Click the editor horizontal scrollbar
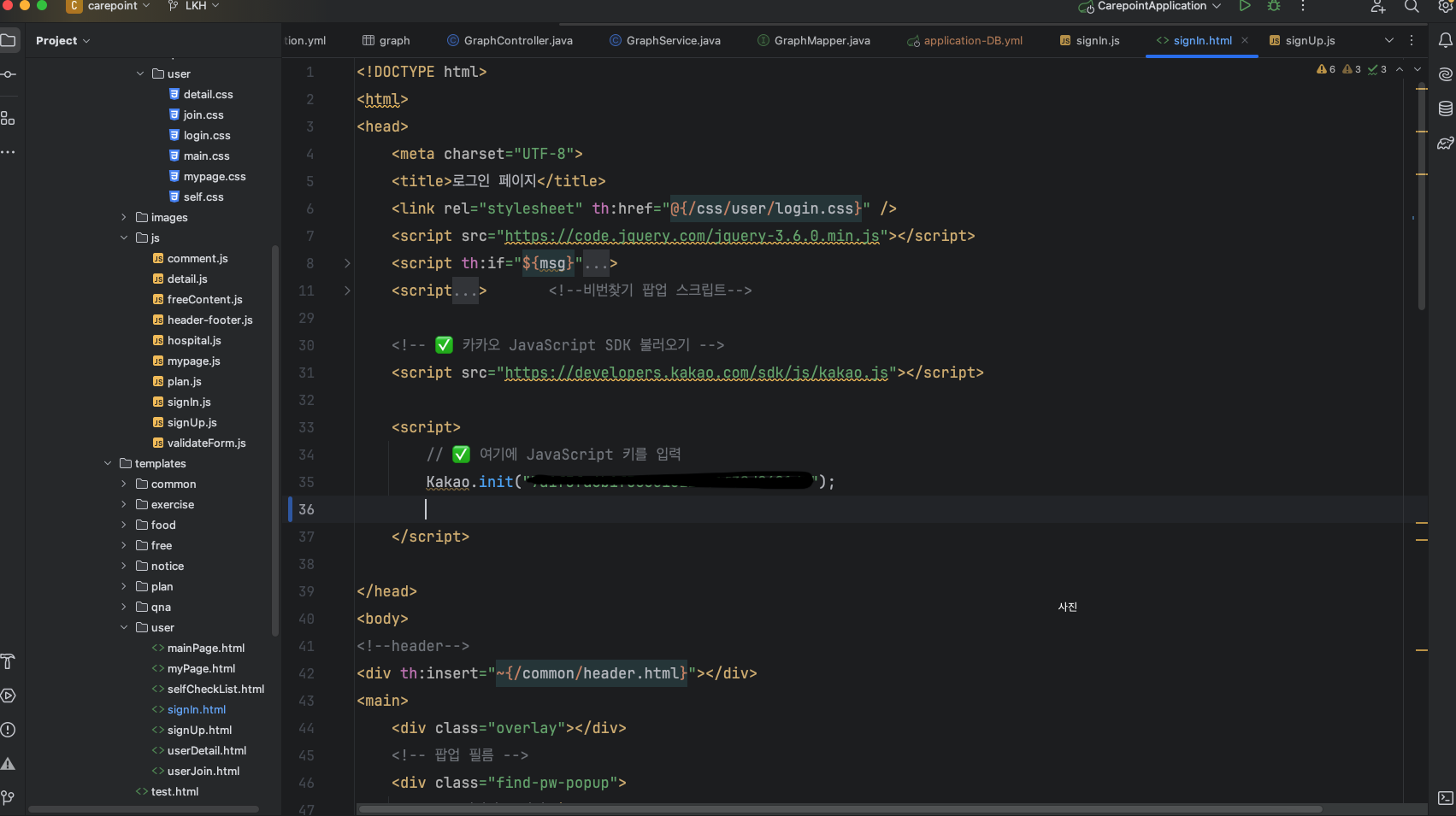This screenshot has width=1456, height=816. 840,809
